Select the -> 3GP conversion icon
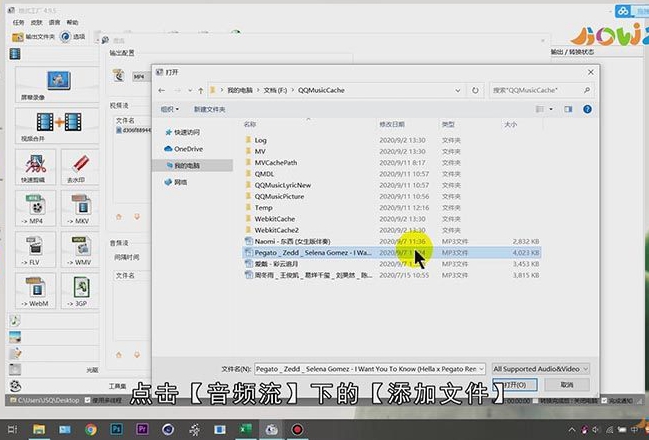The width and height of the screenshot is (649, 440). pos(80,291)
